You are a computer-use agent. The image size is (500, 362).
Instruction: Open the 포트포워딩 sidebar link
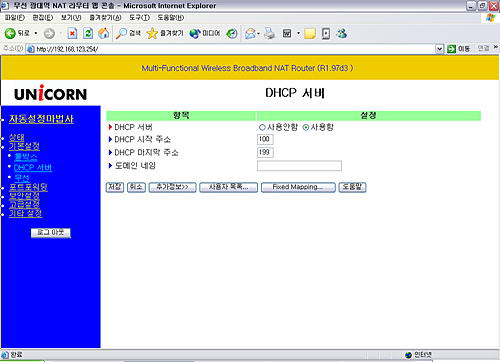tap(28, 187)
